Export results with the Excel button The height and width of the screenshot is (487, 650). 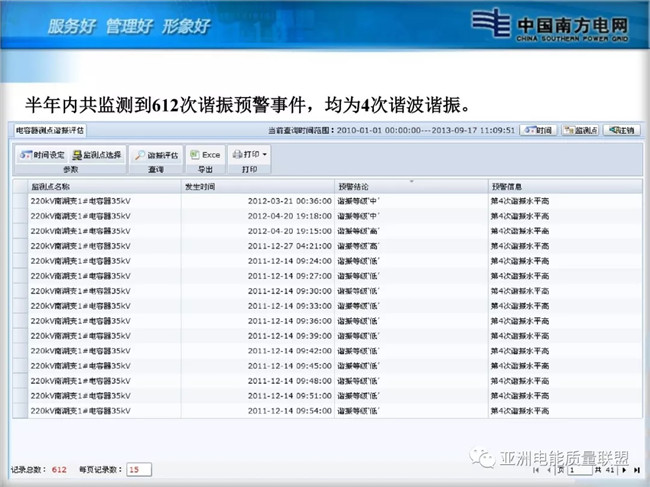(x=206, y=155)
